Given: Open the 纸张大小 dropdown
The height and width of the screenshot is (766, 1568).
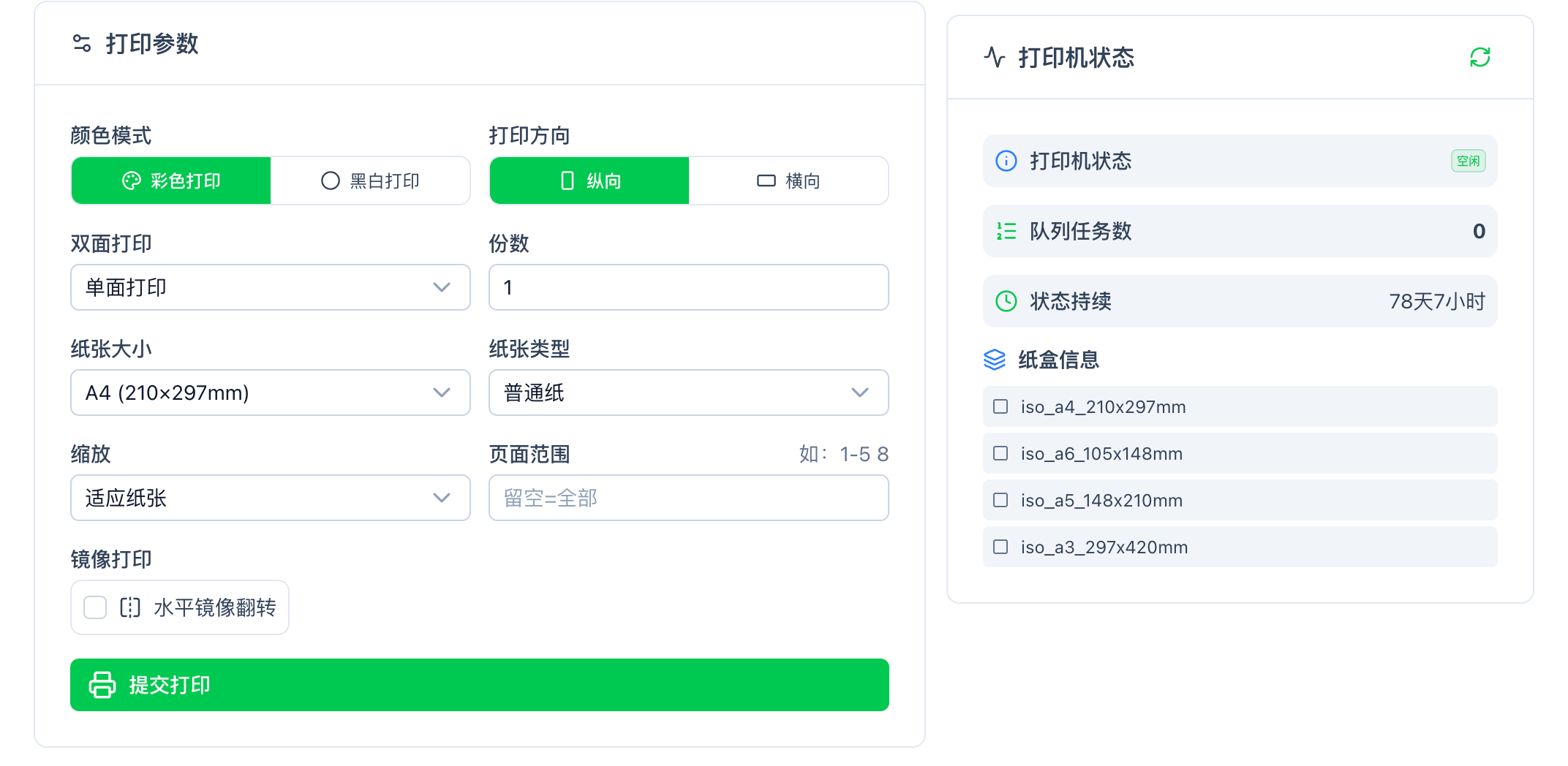Looking at the screenshot, I should point(270,393).
